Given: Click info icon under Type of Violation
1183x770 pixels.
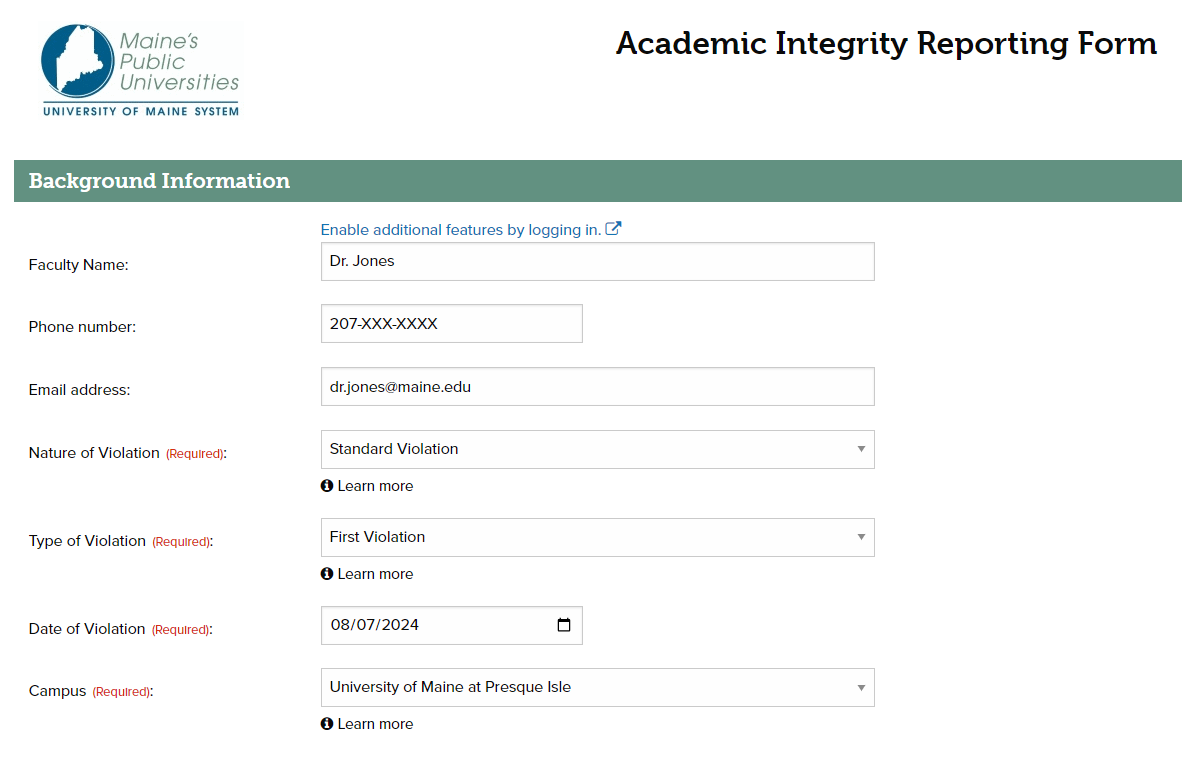Looking at the screenshot, I should coord(327,574).
